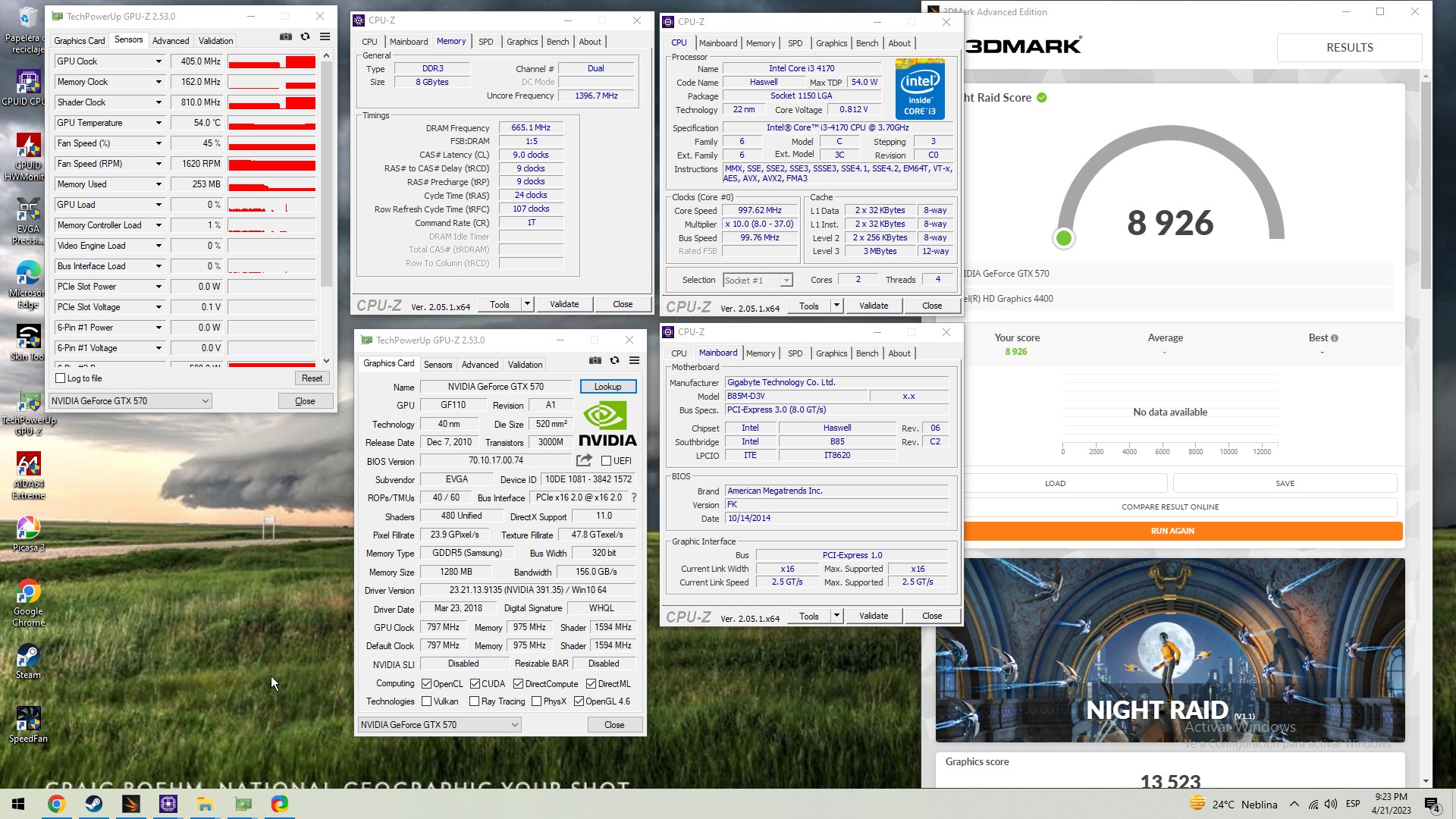This screenshot has height=819, width=1456.
Task: Open File Explorer from the taskbar
Action: click(205, 804)
